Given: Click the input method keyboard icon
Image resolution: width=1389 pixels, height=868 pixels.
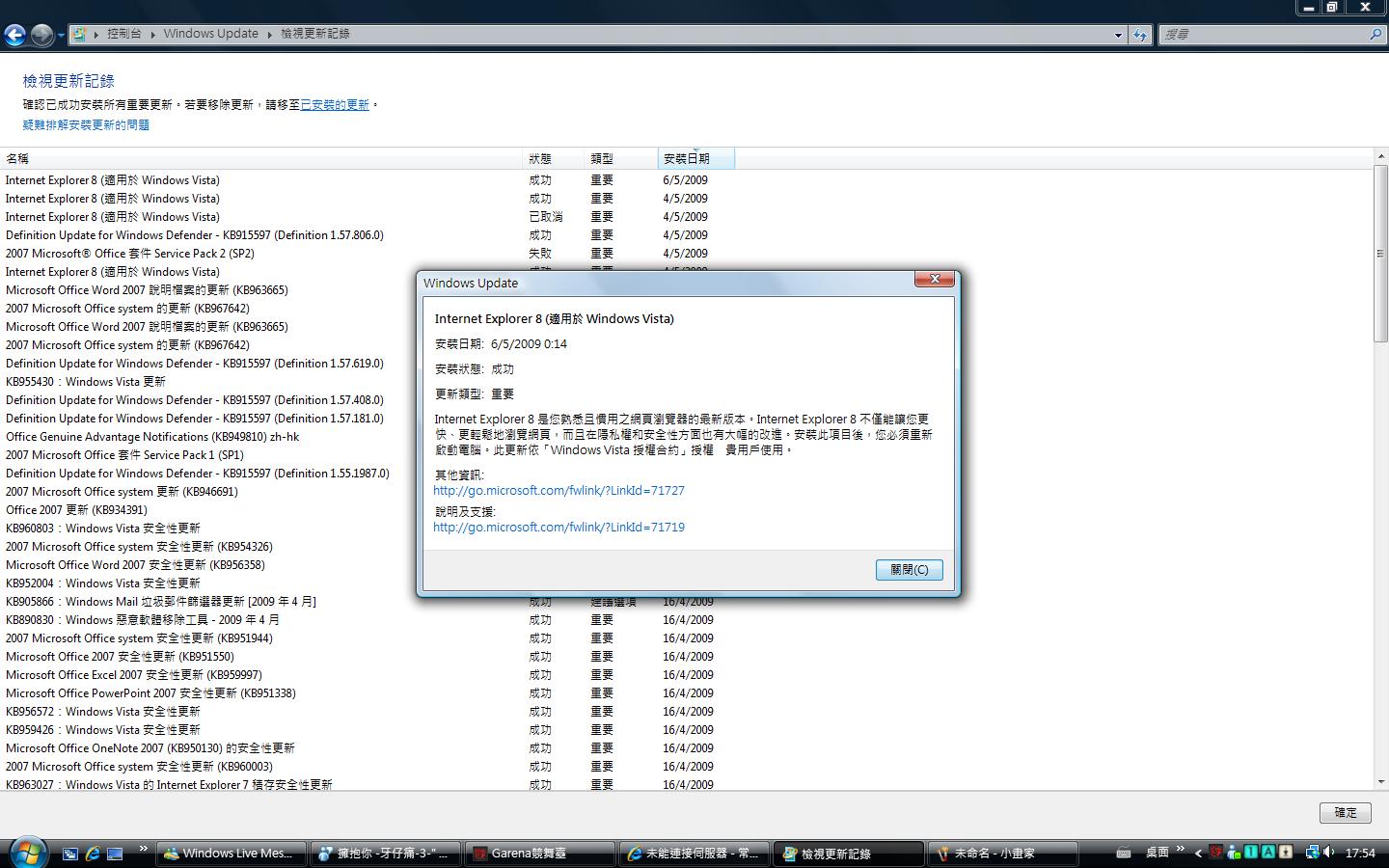Looking at the screenshot, I should 1124,853.
